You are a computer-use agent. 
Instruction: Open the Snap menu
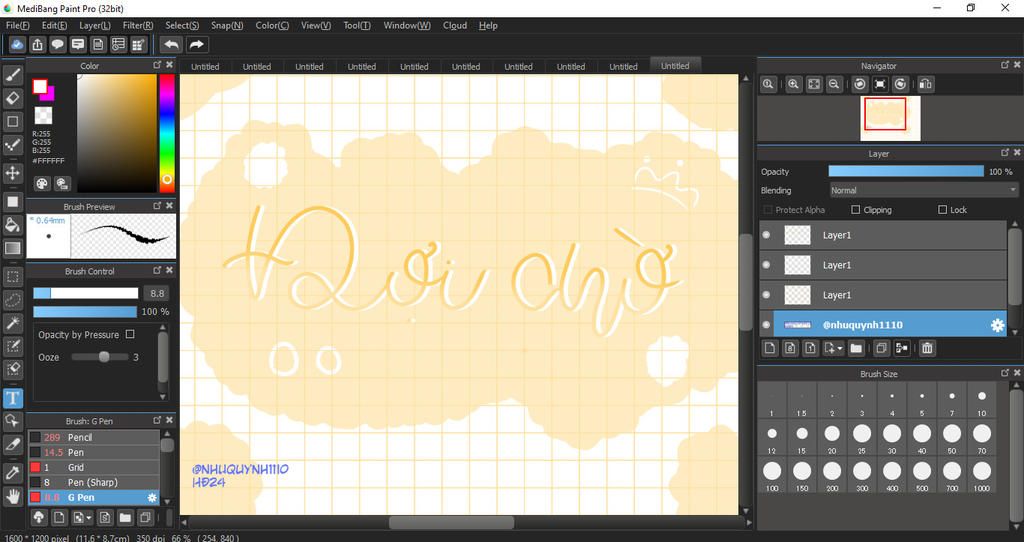227,25
